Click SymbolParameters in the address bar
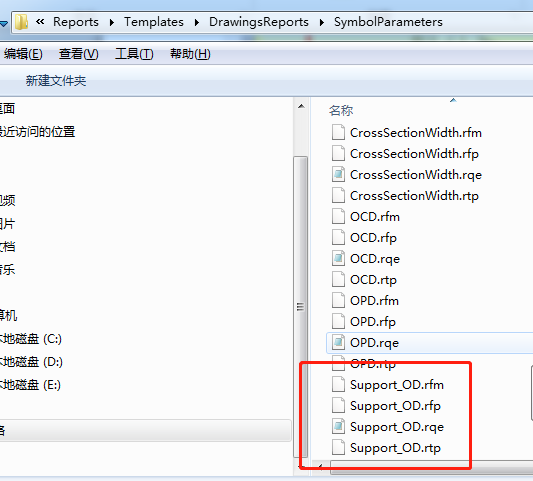The height and width of the screenshot is (481, 533). click(388, 22)
